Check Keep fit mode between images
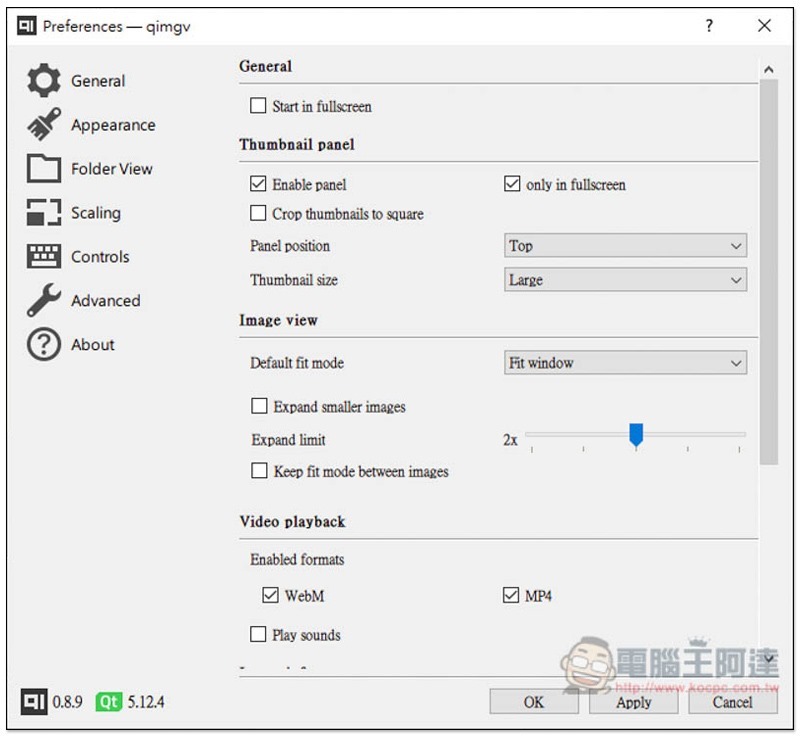This screenshot has width=800, height=738. [x=259, y=471]
